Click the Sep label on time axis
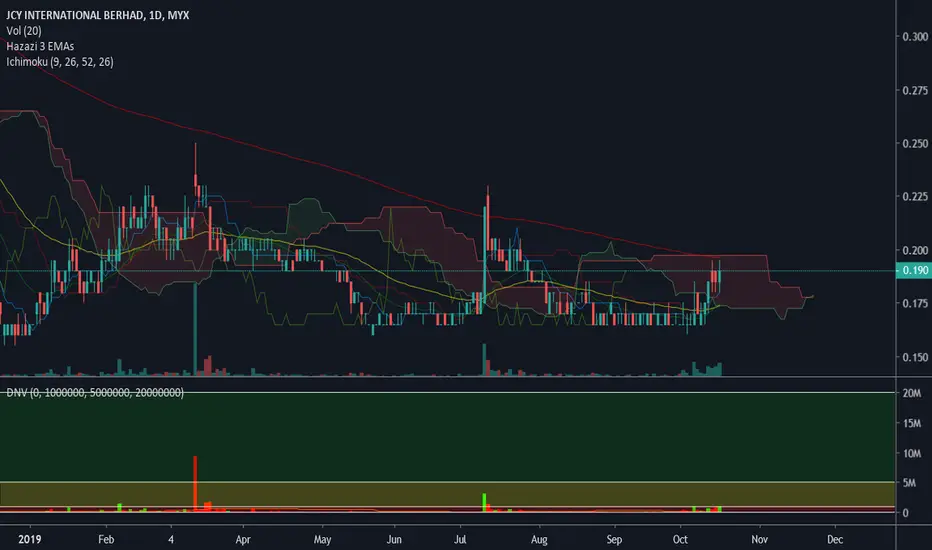Image resolution: width=932 pixels, height=550 pixels. pyautogui.click(x=614, y=539)
